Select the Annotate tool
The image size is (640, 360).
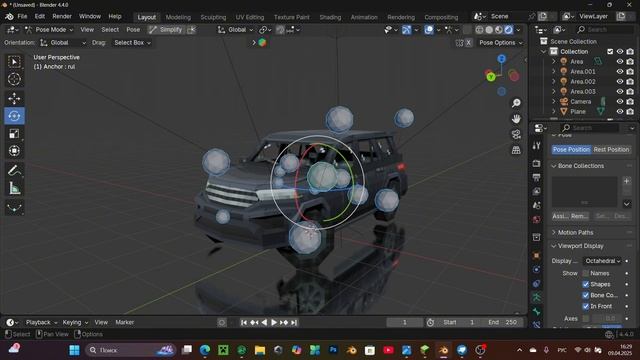(14, 170)
